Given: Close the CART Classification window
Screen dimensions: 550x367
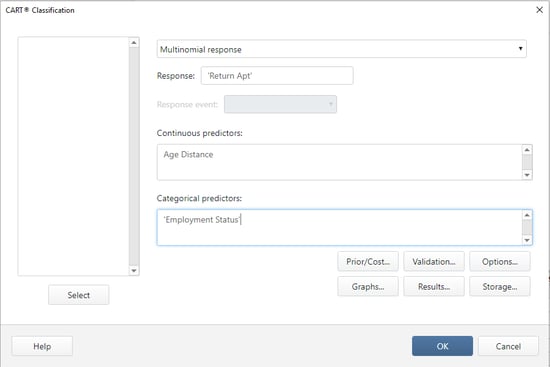Looking at the screenshot, I should pos(539,10).
